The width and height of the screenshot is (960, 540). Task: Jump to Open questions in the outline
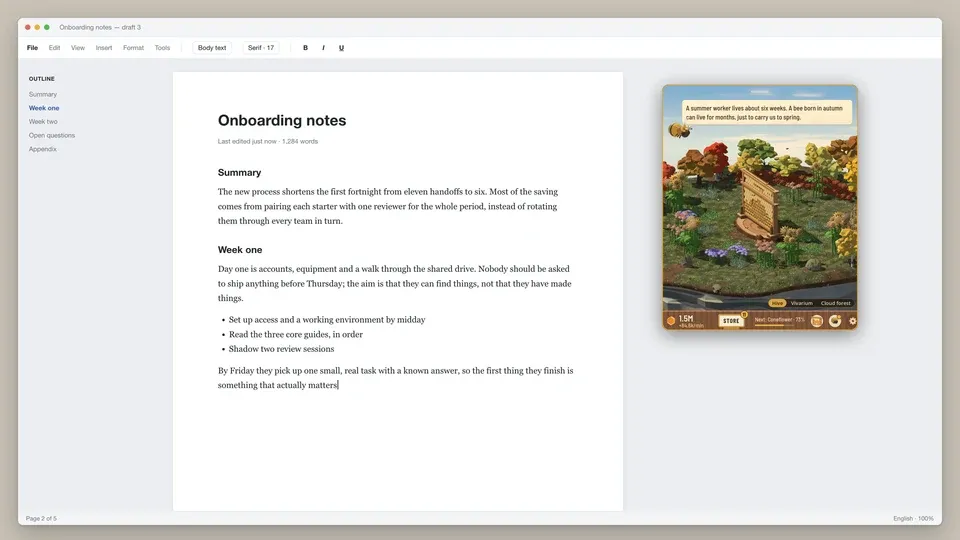point(51,135)
